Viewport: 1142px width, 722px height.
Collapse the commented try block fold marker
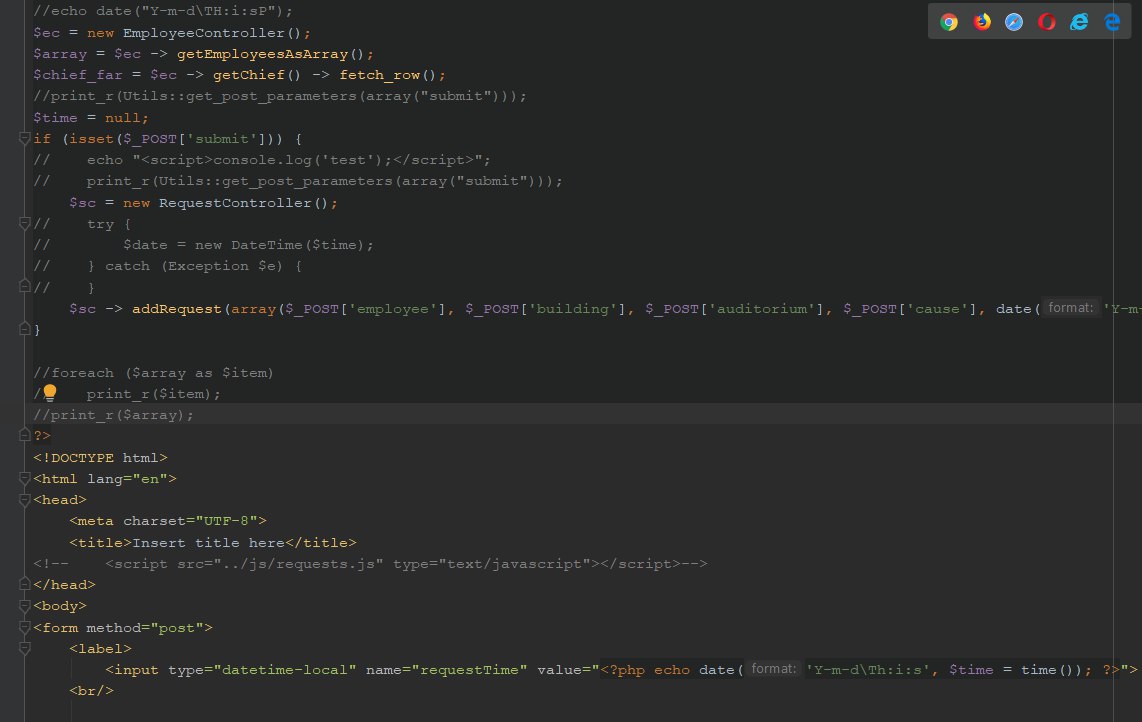point(24,224)
